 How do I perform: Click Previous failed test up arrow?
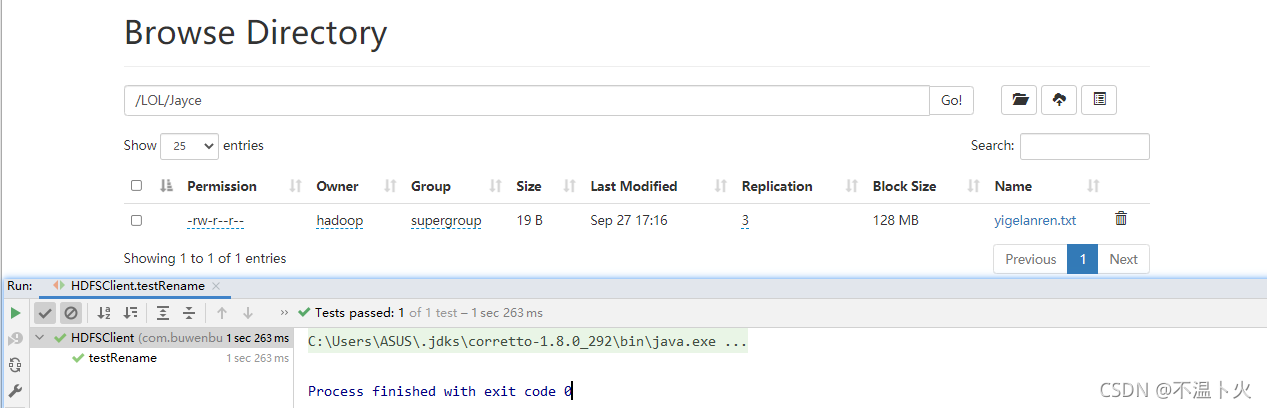(x=222, y=313)
